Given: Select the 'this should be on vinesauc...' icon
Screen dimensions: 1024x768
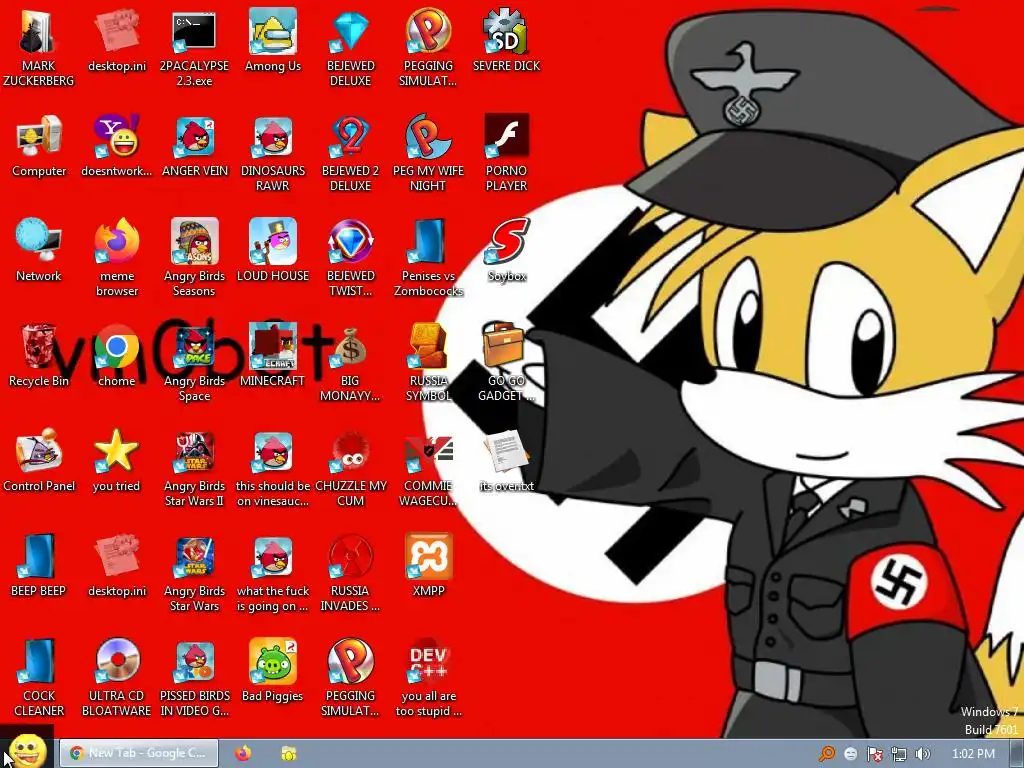Looking at the screenshot, I should (272, 452).
